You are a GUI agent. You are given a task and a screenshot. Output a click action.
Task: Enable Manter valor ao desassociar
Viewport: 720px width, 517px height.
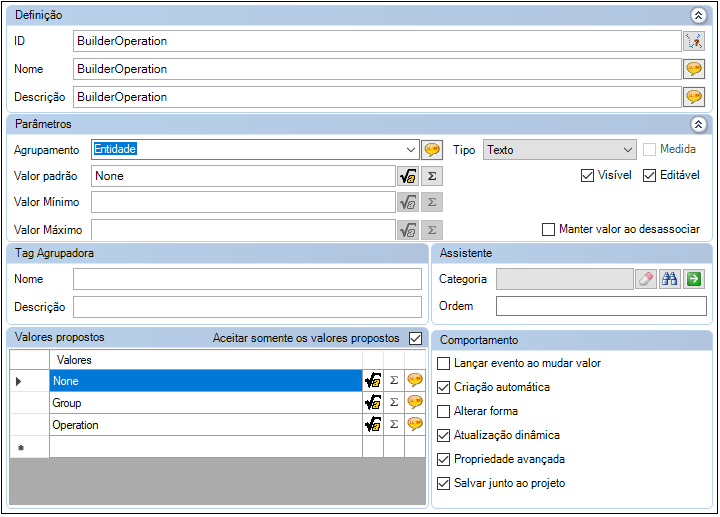[x=548, y=230]
